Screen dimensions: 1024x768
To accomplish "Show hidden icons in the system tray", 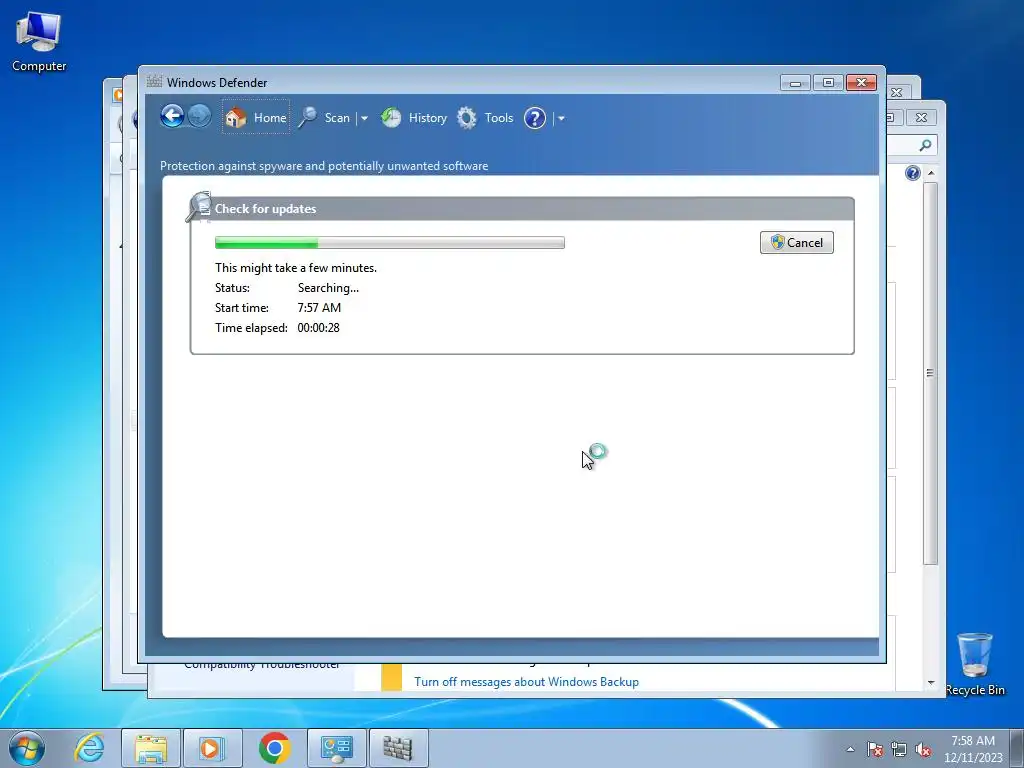I will pyautogui.click(x=850, y=749).
